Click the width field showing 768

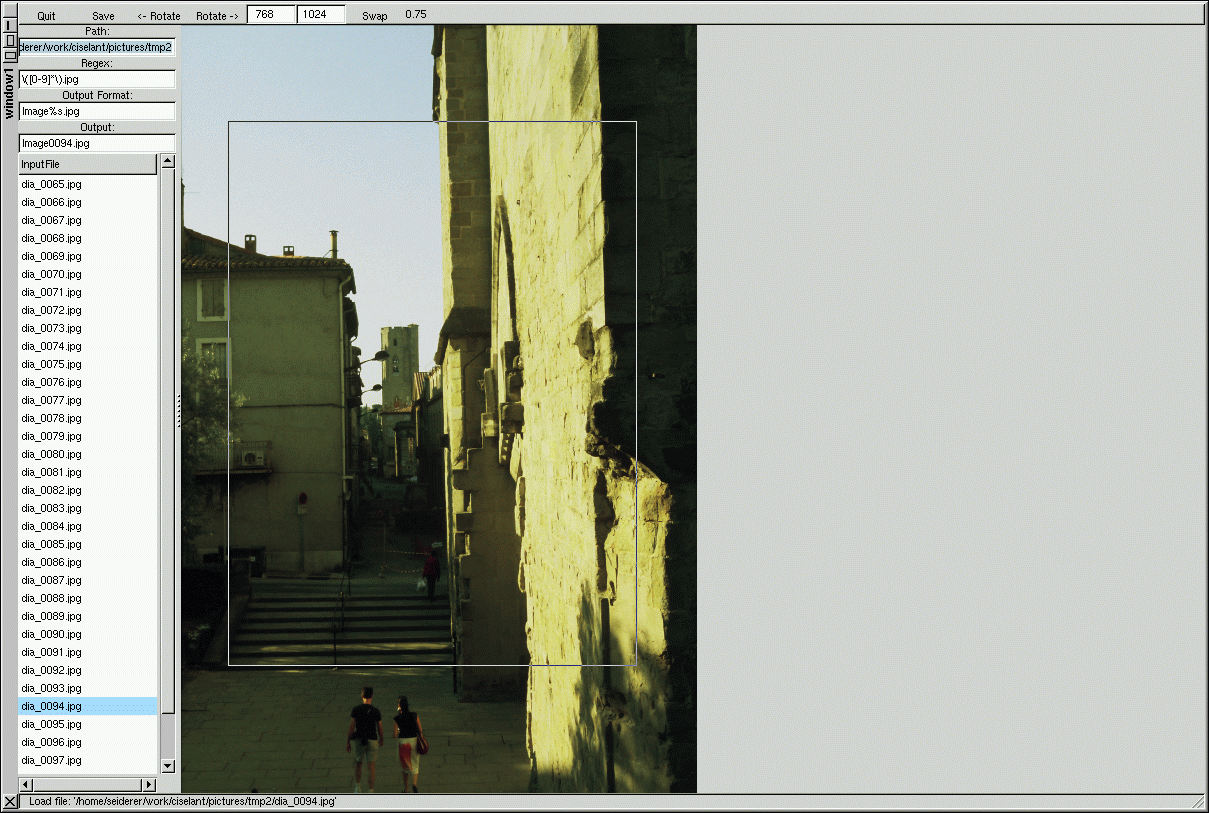pos(271,15)
